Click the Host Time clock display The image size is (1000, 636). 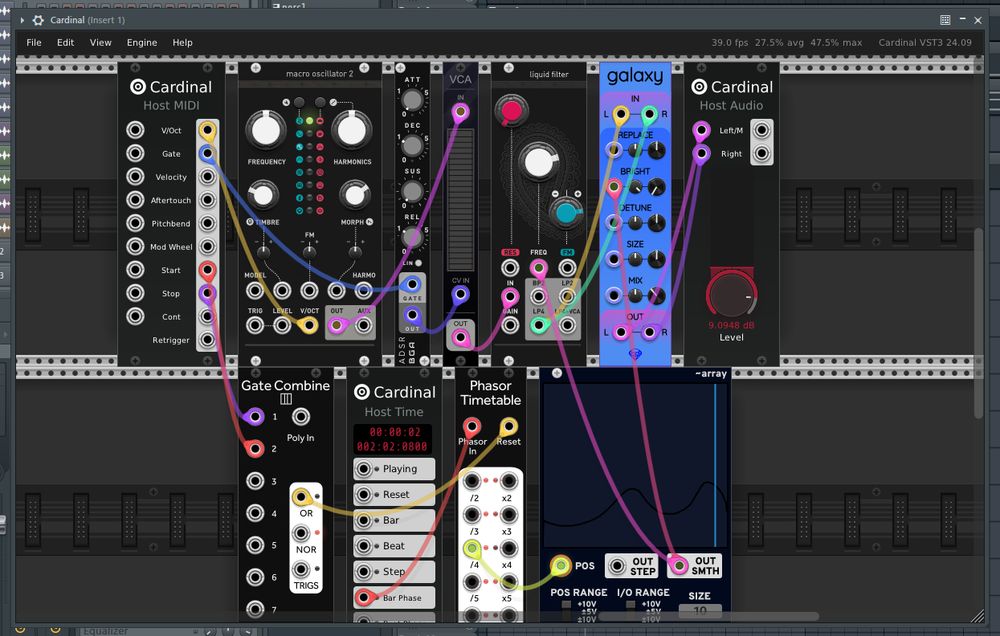click(x=393, y=439)
